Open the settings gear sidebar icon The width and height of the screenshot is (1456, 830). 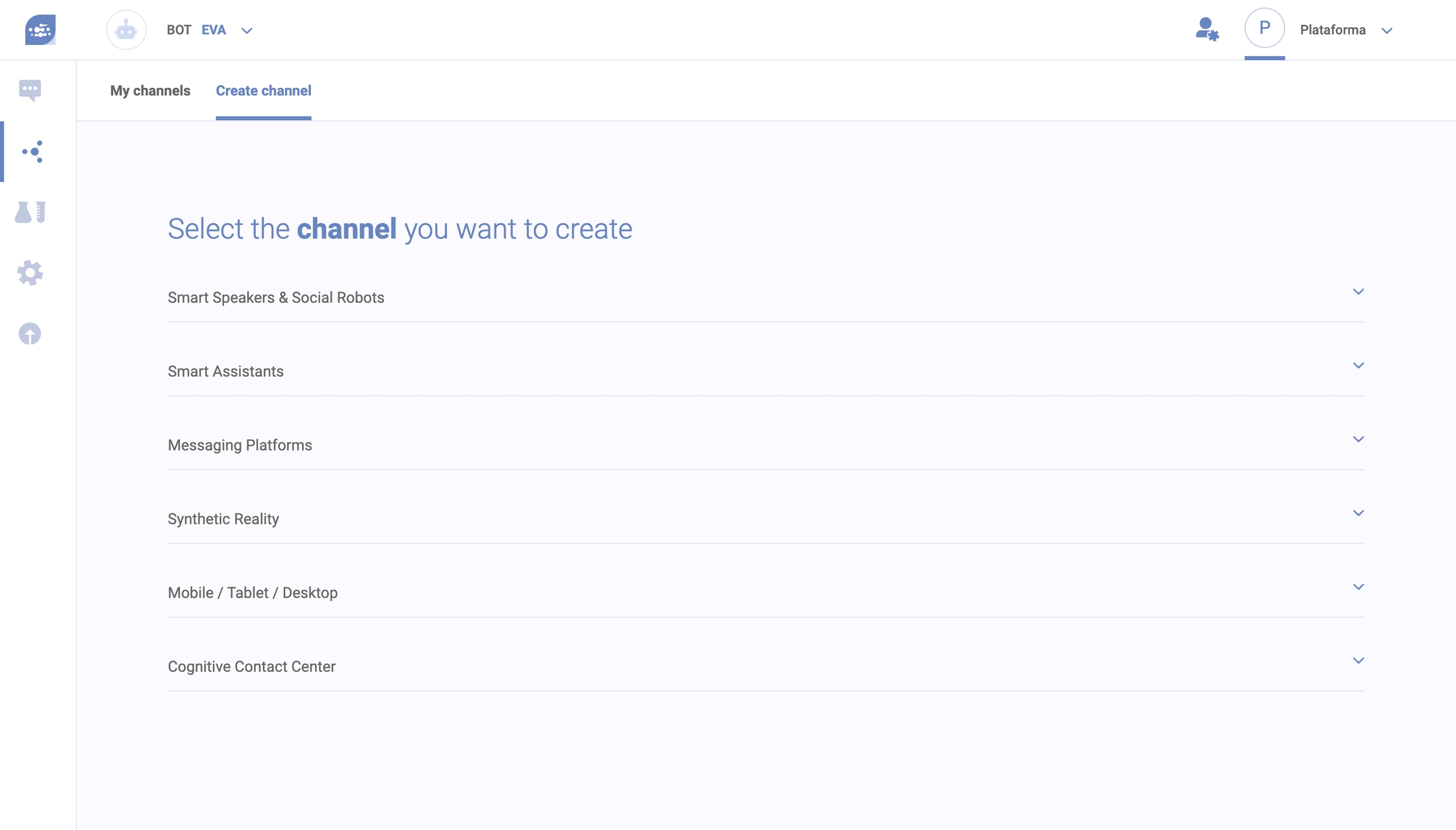click(30, 273)
